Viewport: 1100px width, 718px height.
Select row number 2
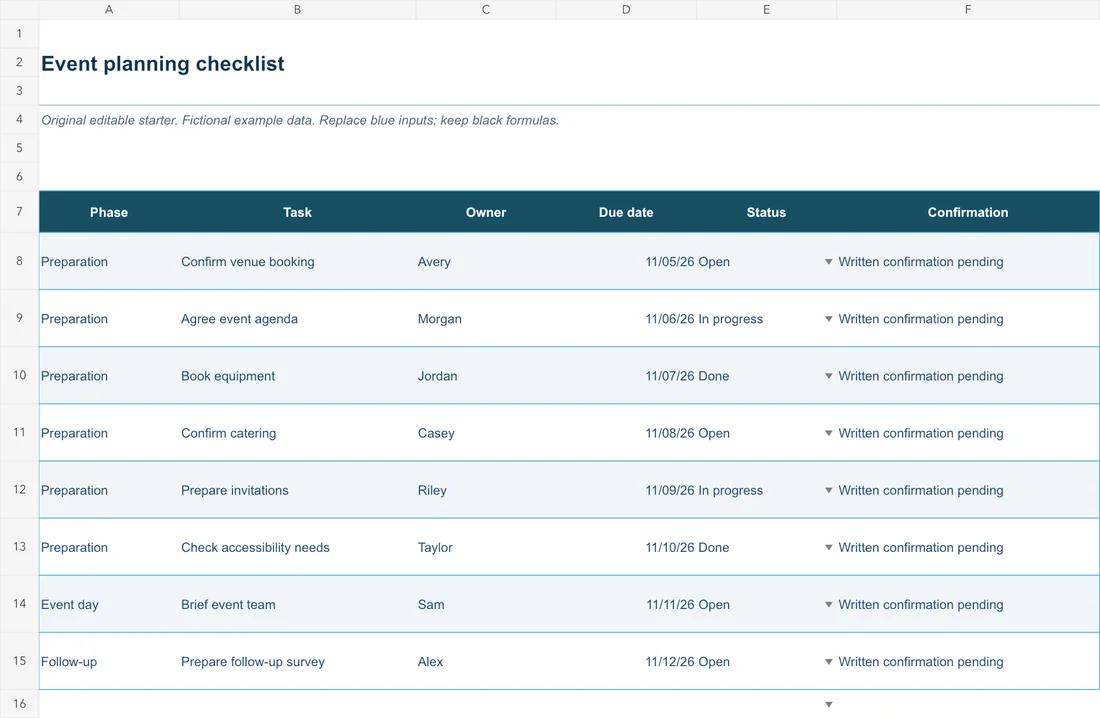19,62
